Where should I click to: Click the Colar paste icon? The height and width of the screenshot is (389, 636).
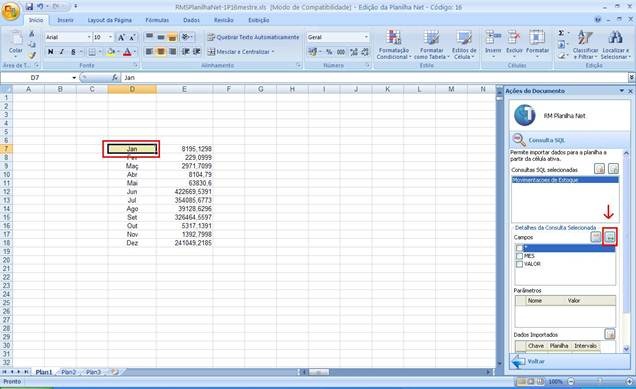(x=16, y=38)
